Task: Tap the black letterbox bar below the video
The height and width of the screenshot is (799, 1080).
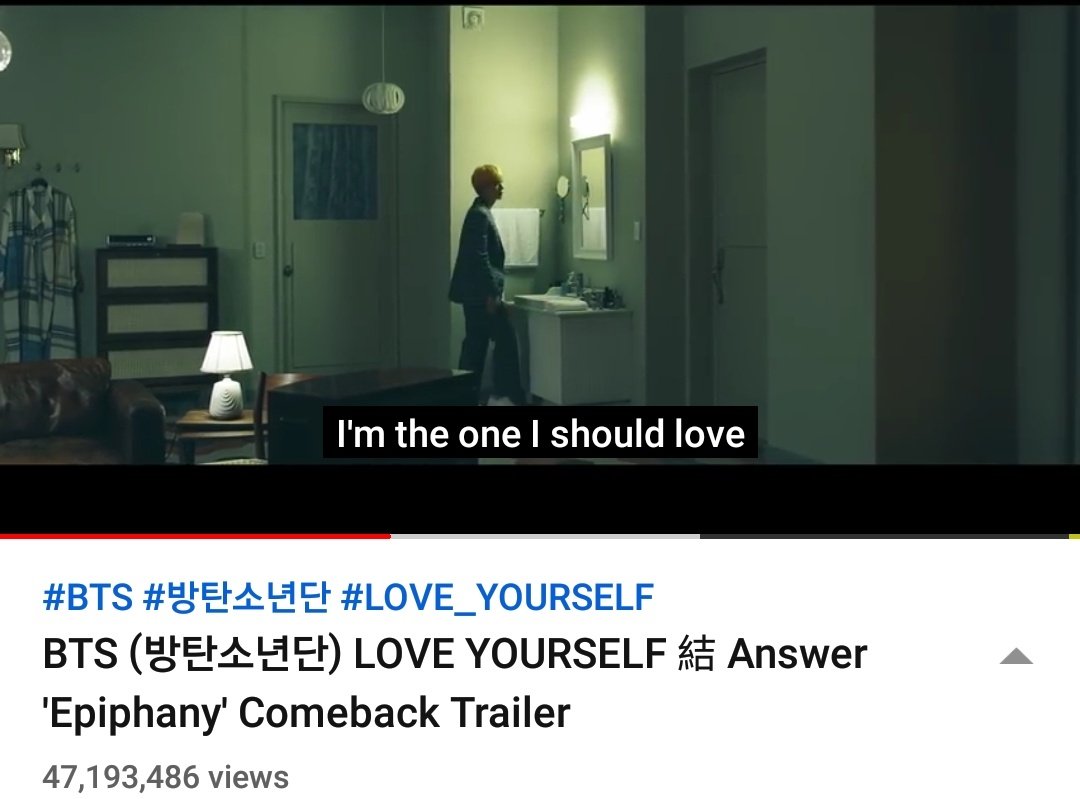Action: (x=540, y=498)
